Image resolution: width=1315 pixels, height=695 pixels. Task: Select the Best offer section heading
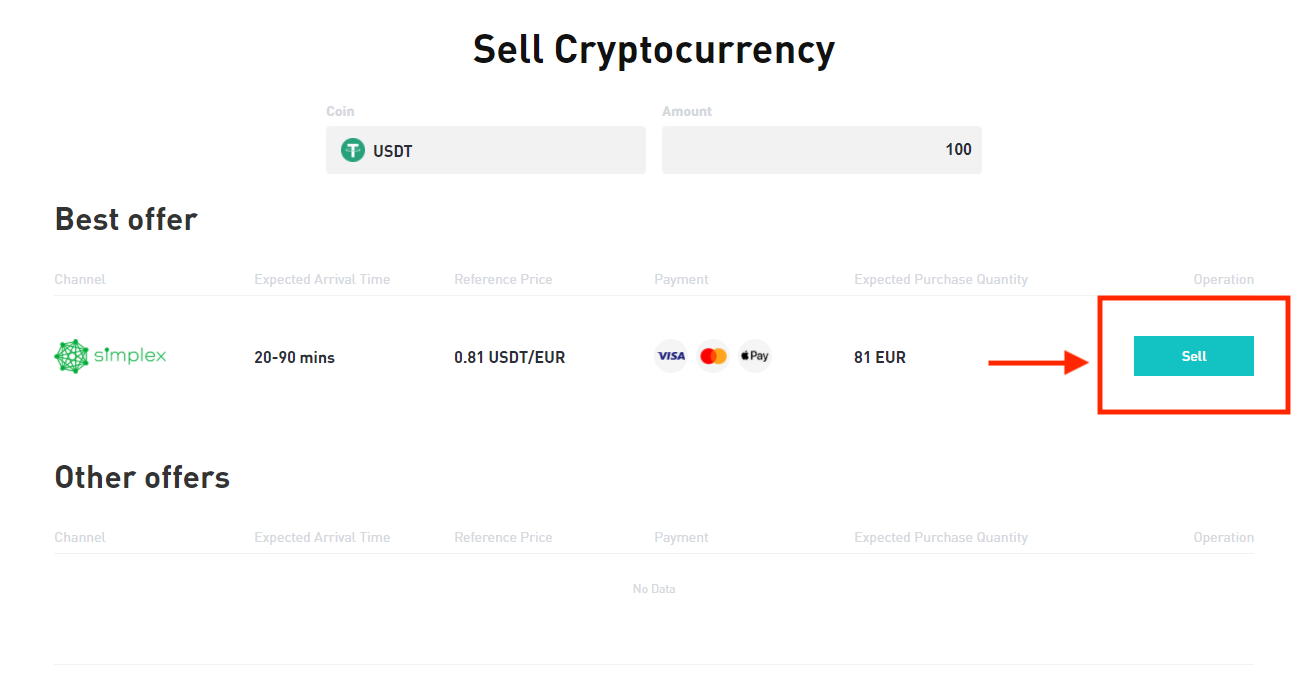[126, 219]
